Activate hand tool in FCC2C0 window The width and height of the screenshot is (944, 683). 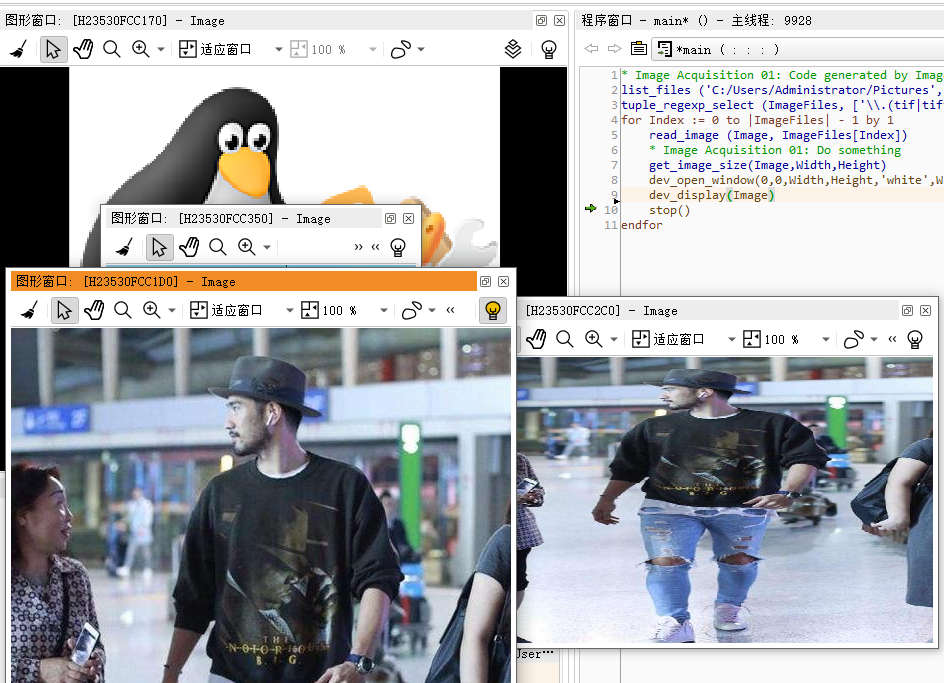coord(536,339)
